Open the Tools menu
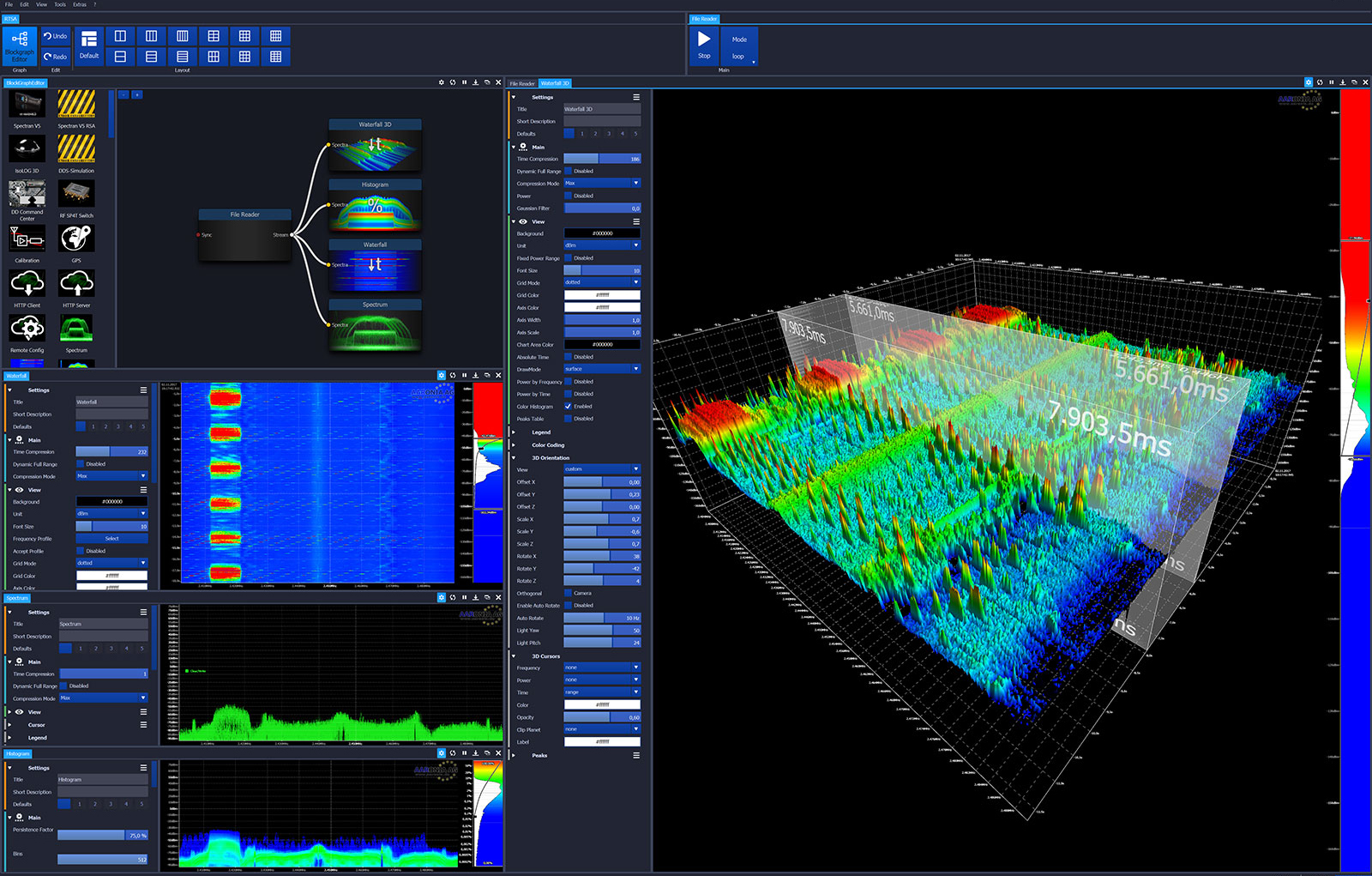Image resolution: width=1372 pixels, height=876 pixels. [x=60, y=4]
